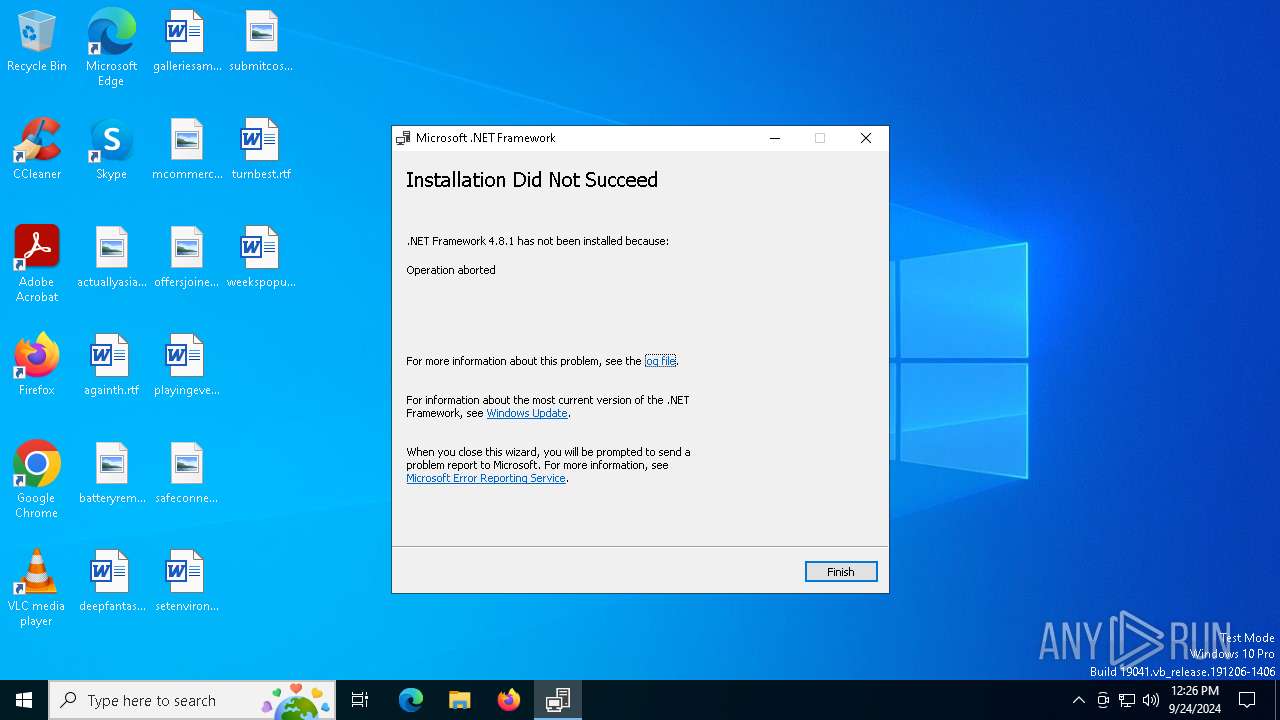Close the .NET Framework installer window
The image size is (1280, 720).
pos(866,138)
